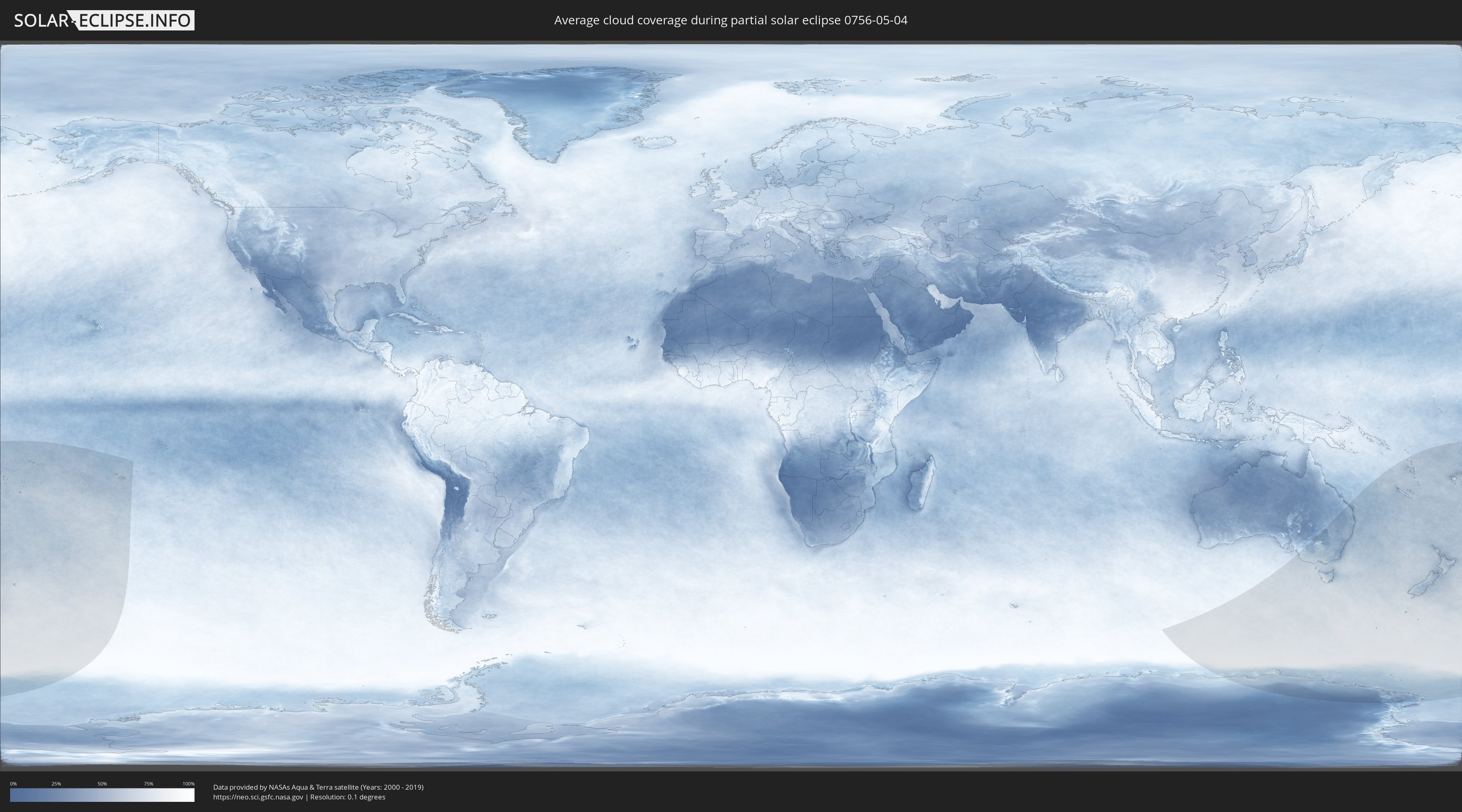Screen dimensions: 1462x812
Task: Click the '50%' legend label
Action: pos(102,784)
